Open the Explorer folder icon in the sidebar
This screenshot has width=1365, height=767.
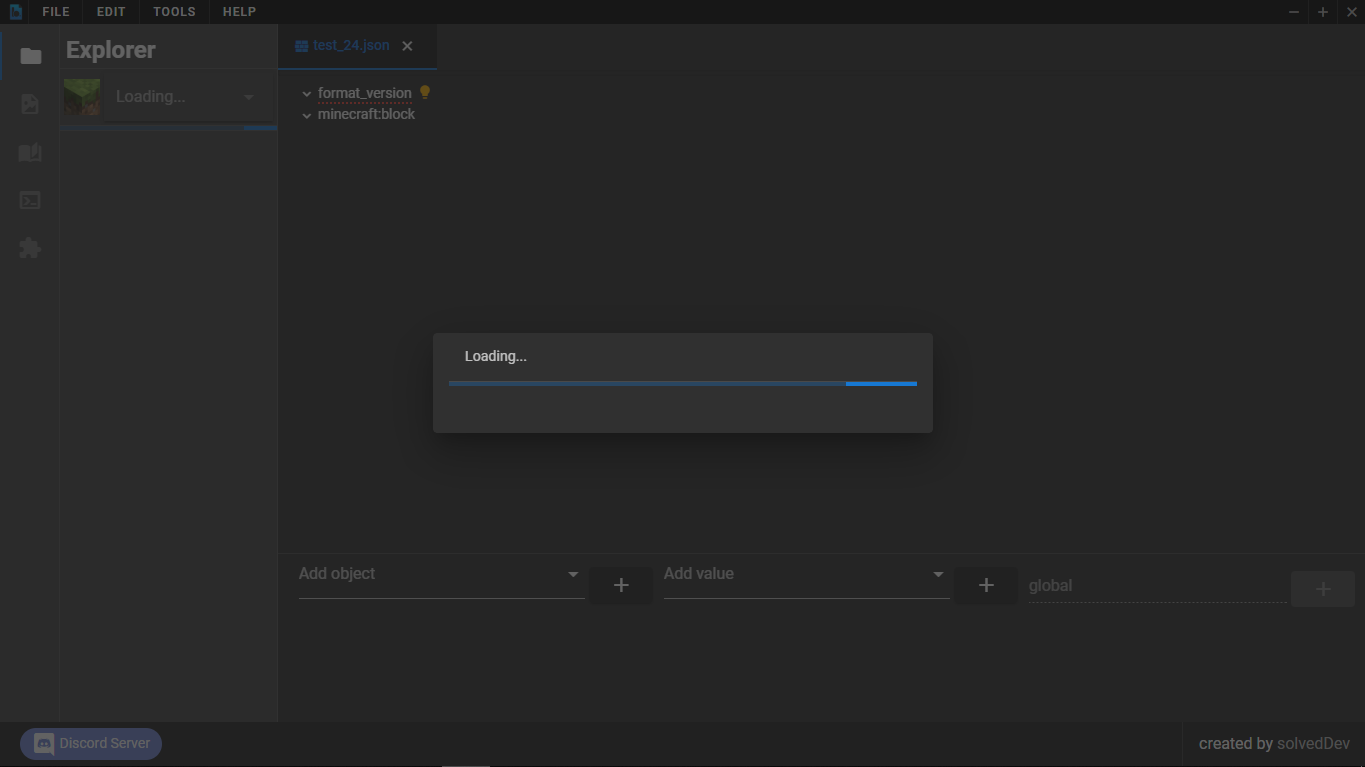[x=30, y=56]
